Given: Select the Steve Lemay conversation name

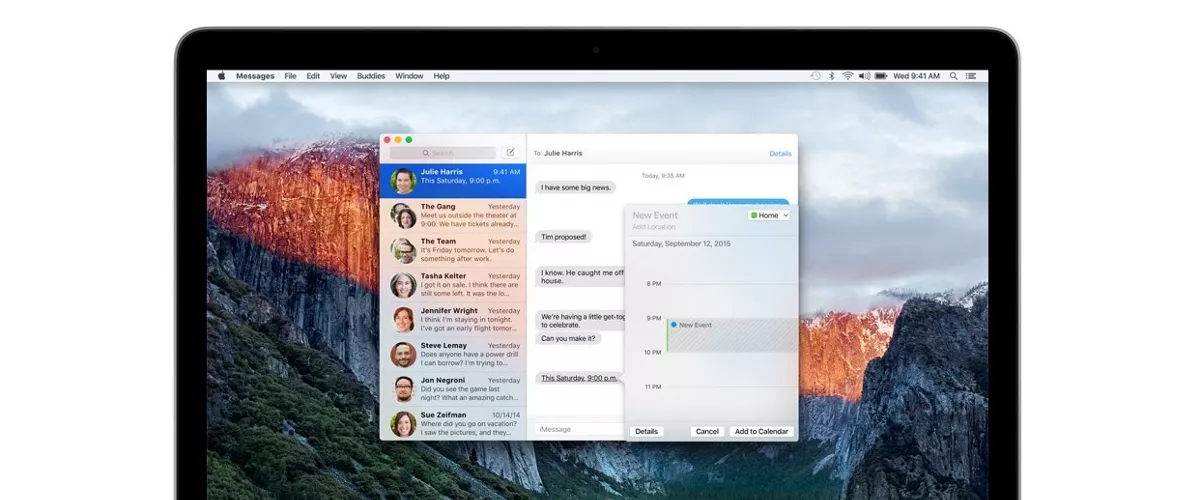Looking at the screenshot, I should [444, 345].
